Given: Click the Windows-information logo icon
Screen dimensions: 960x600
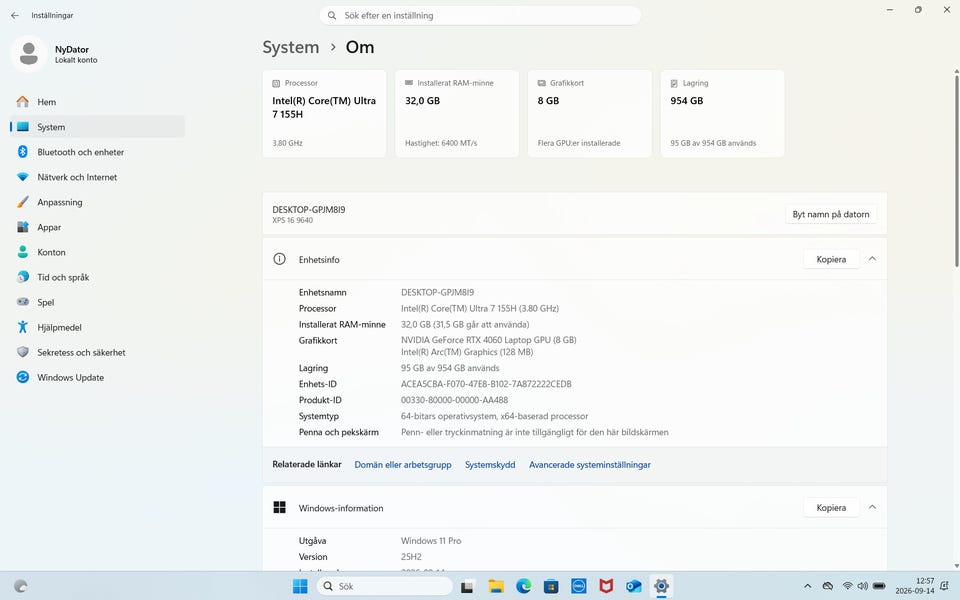Looking at the screenshot, I should 279,507.
